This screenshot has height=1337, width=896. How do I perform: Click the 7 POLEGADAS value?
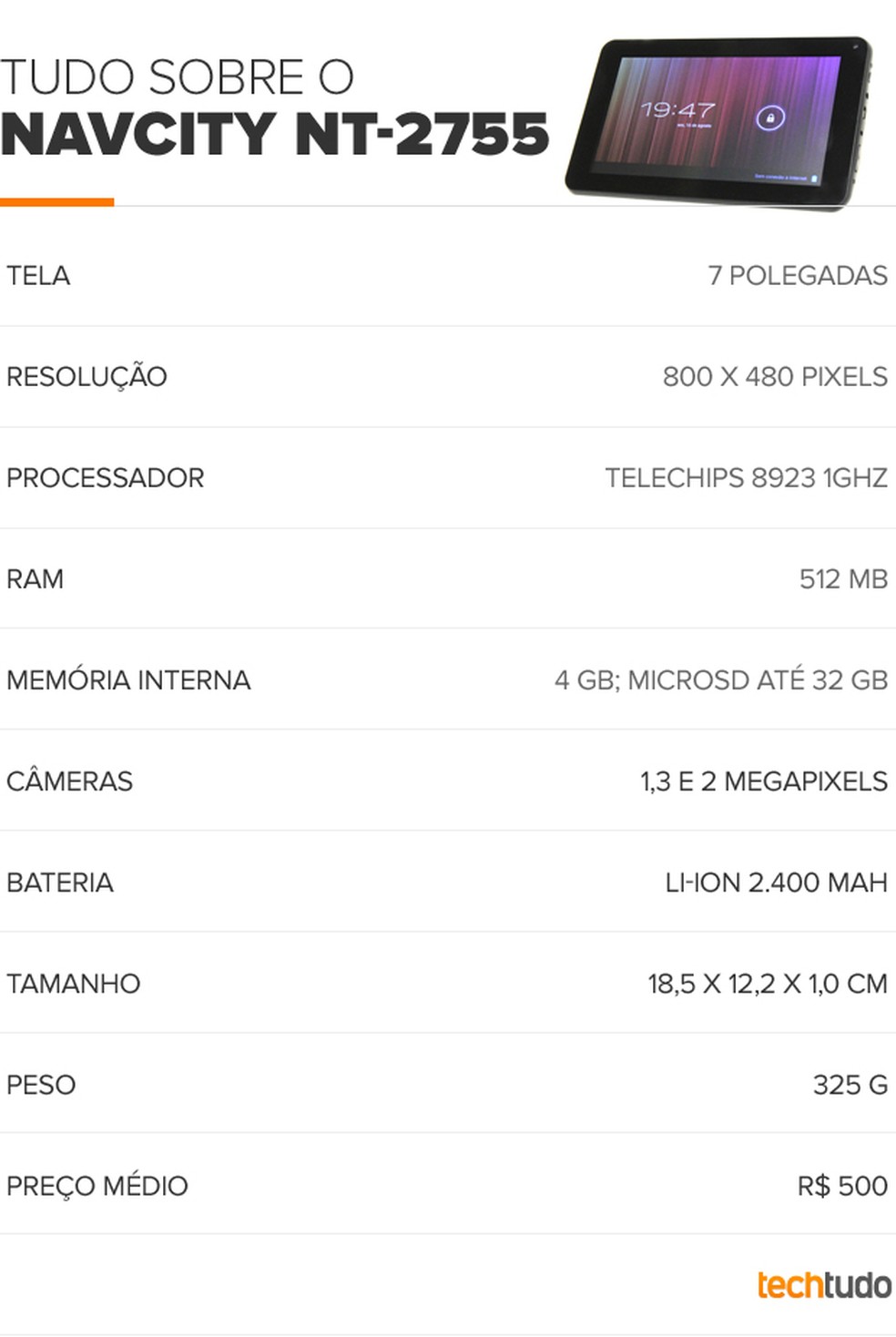pyautogui.click(x=798, y=276)
